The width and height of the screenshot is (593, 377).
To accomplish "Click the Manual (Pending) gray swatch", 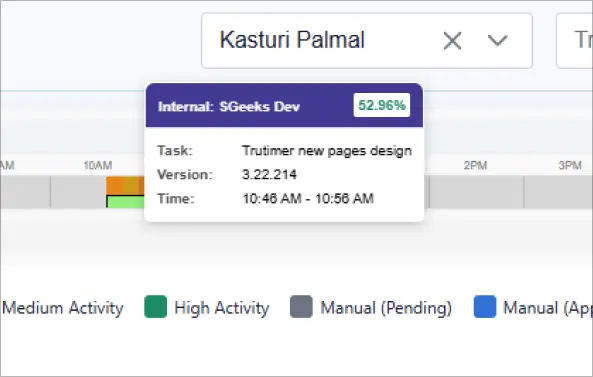I will pyautogui.click(x=301, y=307).
